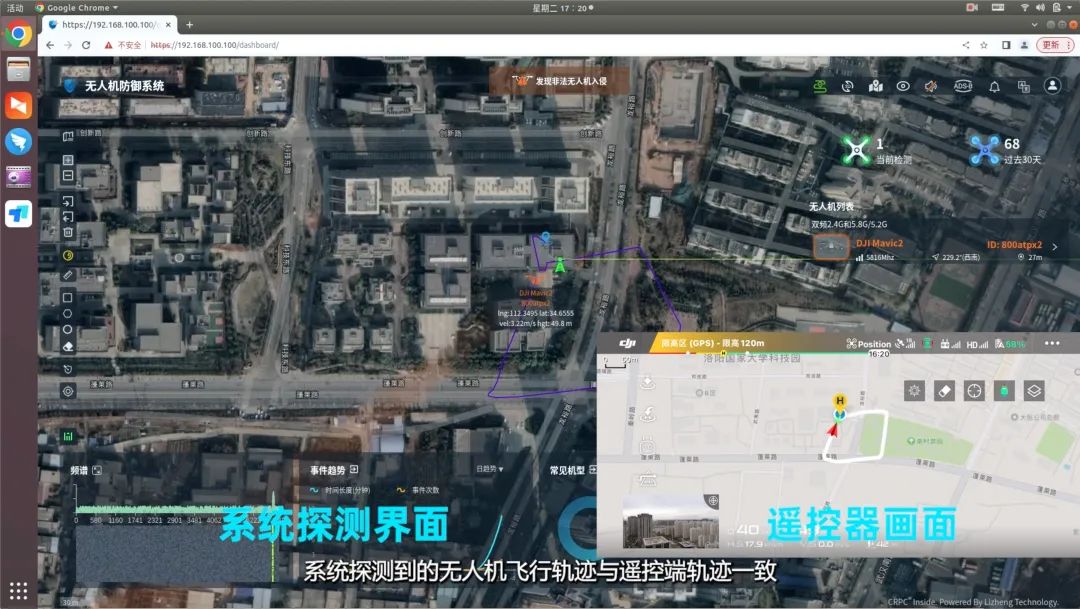Screen dimensions: 1080x609
Task: Click the ADS-B icon in top toolbar
Action: [963, 86]
